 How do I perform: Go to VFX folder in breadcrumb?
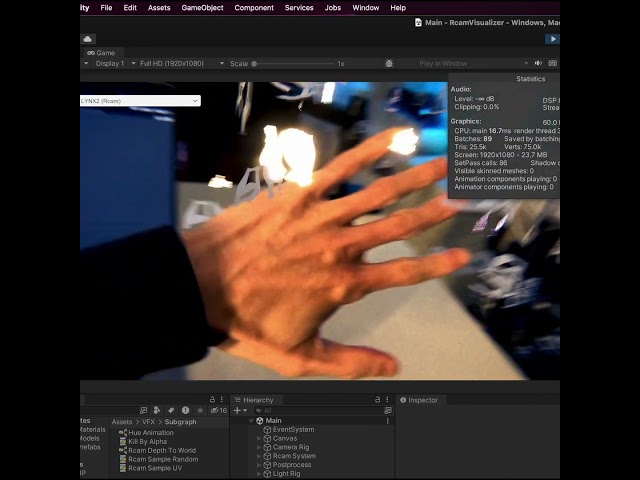click(148, 422)
